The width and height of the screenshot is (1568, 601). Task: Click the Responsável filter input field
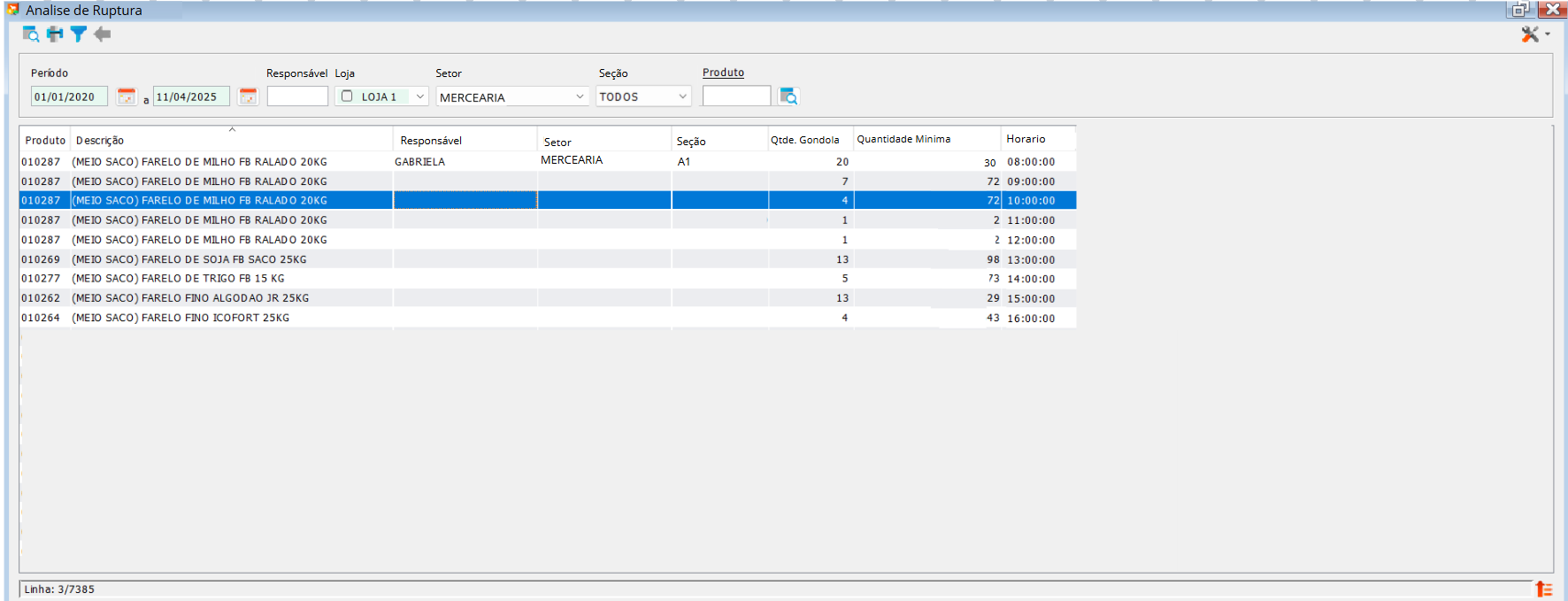297,96
